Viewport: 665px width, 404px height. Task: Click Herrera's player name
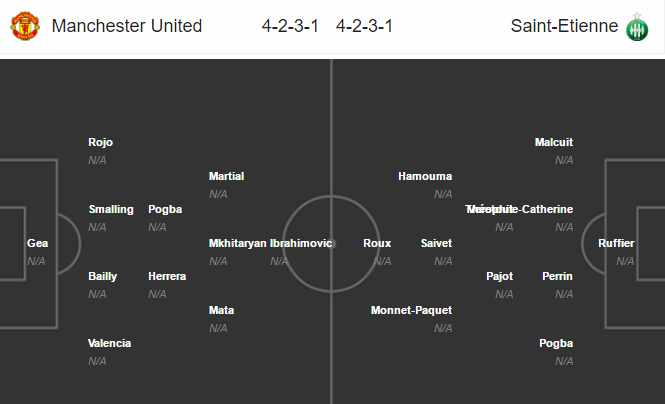point(167,276)
